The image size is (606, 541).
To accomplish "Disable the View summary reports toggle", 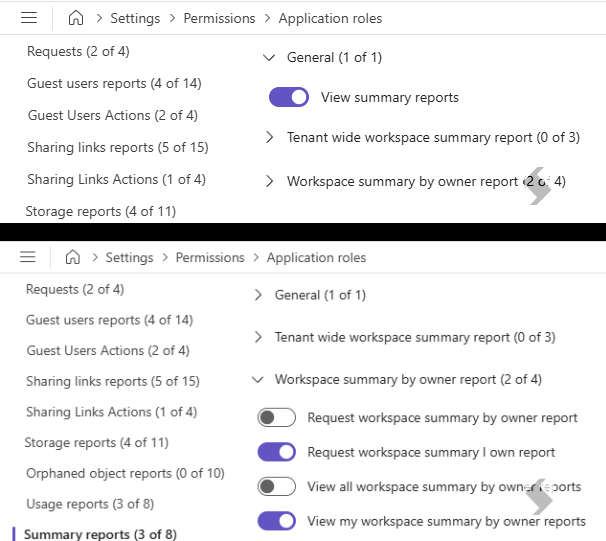I will (x=289, y=97).
